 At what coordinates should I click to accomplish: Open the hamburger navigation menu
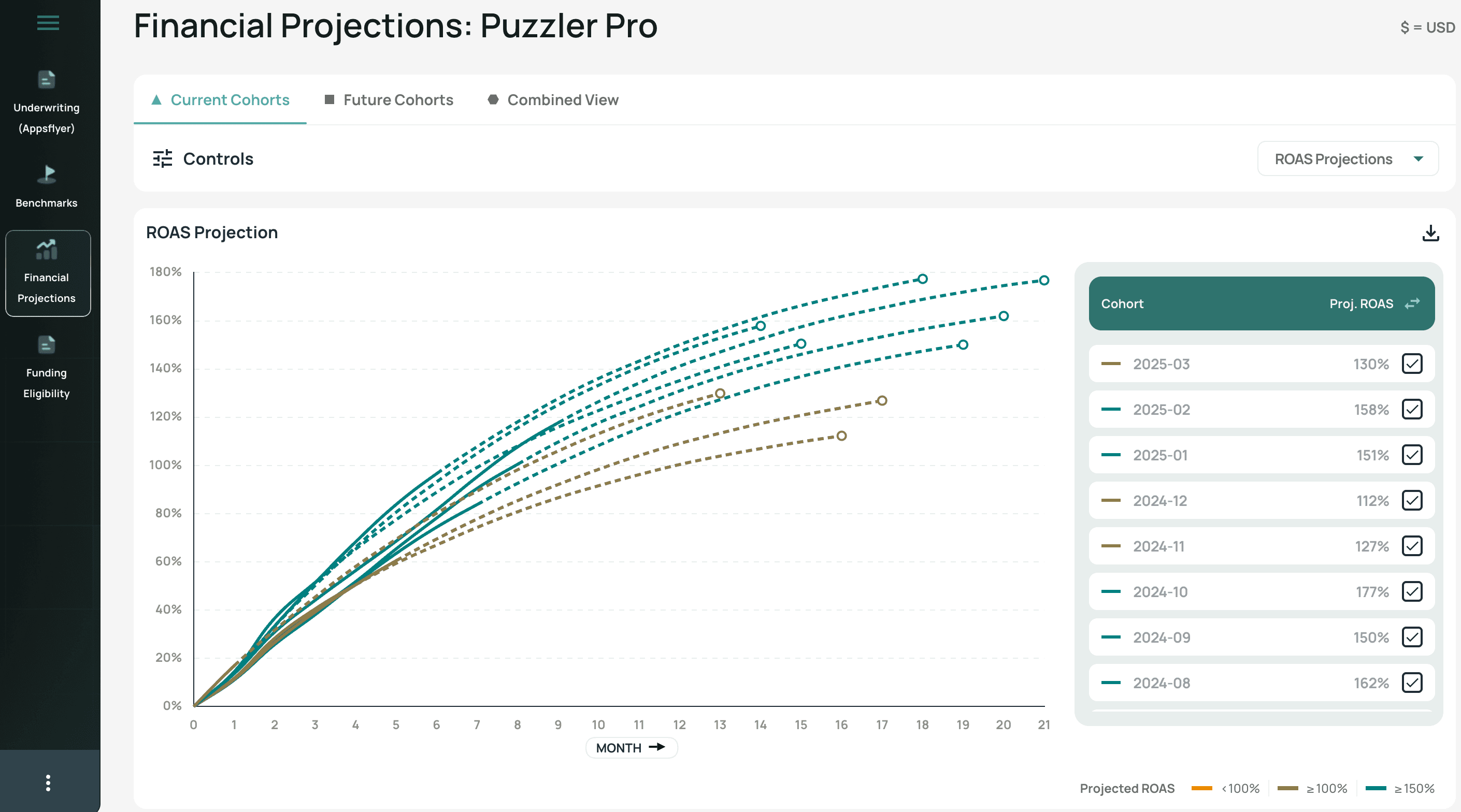[x=48, y=23]
